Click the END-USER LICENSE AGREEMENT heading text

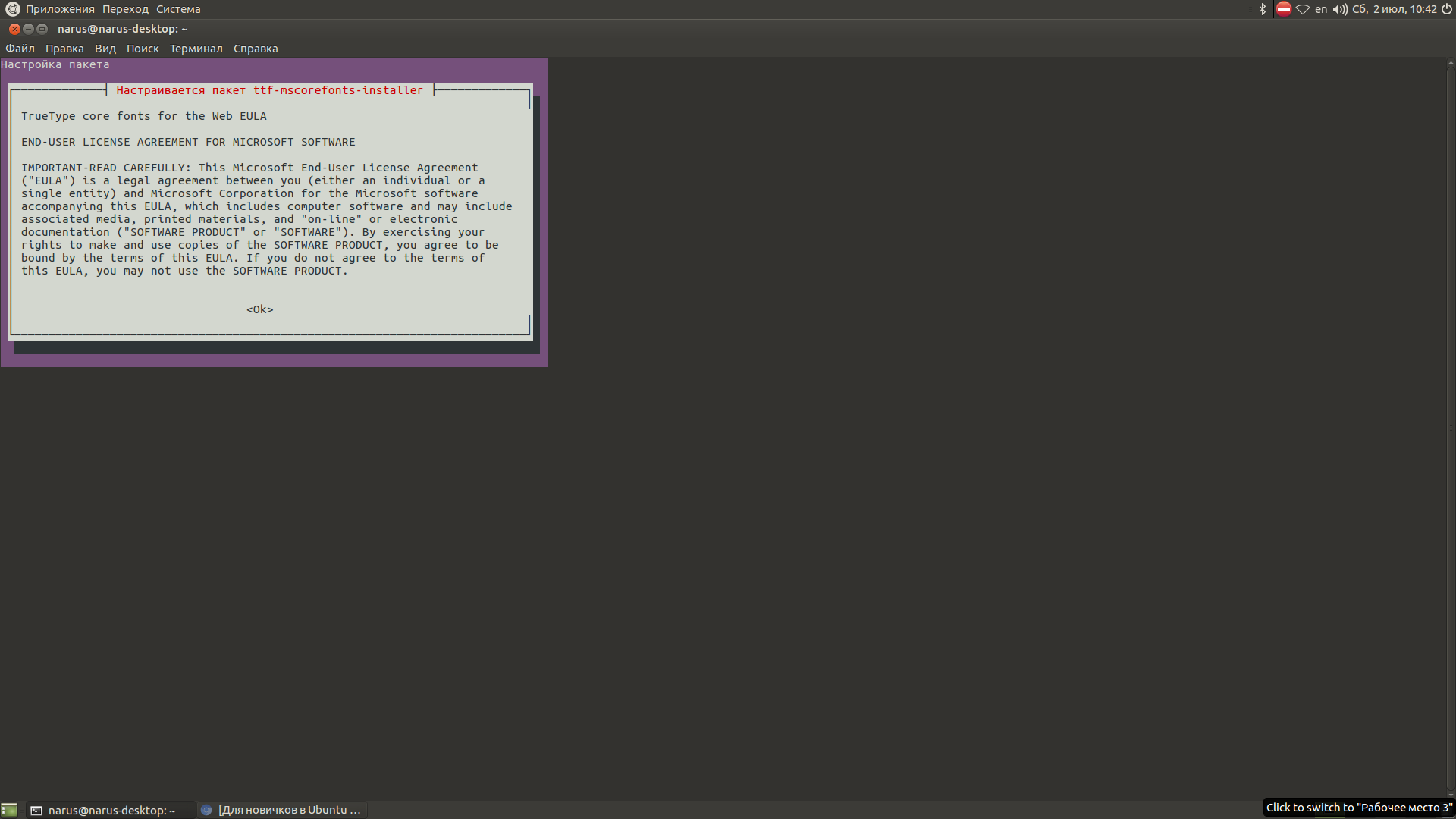coord(188,142)
